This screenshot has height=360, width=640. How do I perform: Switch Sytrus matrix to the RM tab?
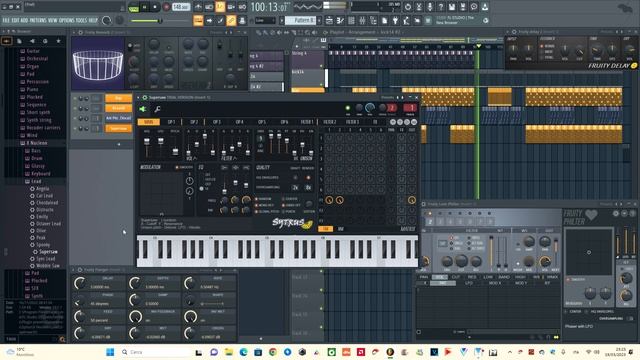(x=341, y=229)
